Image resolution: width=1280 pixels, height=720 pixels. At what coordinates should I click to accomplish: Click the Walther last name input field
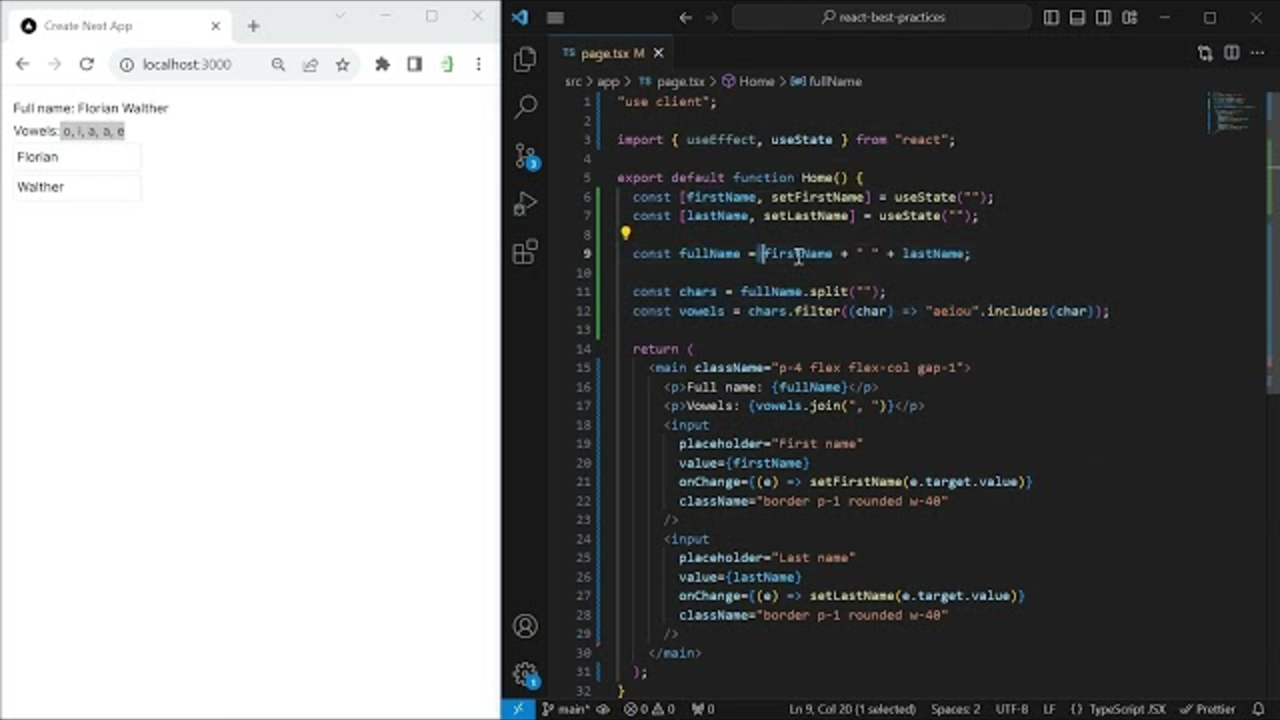click(x=75, y=186)
